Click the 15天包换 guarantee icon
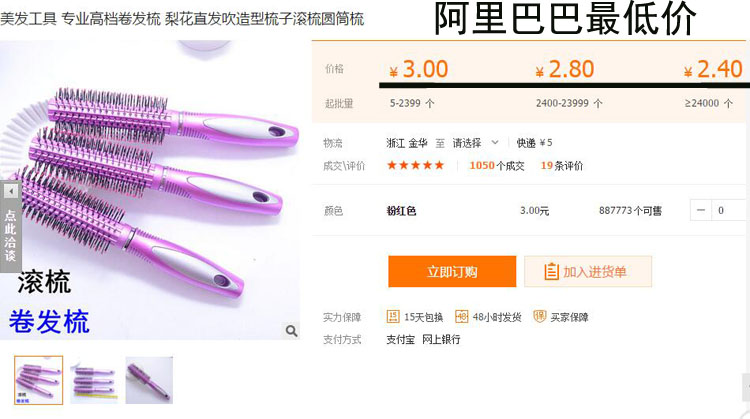The width and height of the screenshot is (750, 419). point(393,316)
